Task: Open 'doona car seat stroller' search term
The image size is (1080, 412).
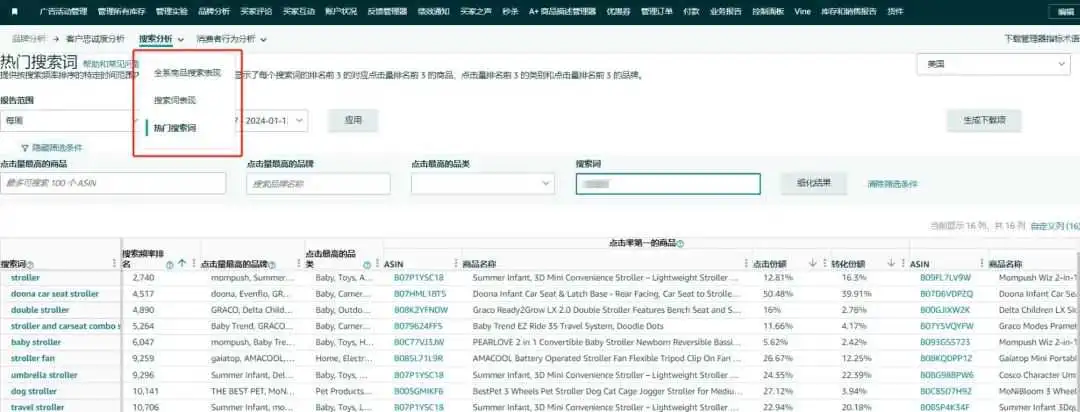Action: [x=54, y=293]
